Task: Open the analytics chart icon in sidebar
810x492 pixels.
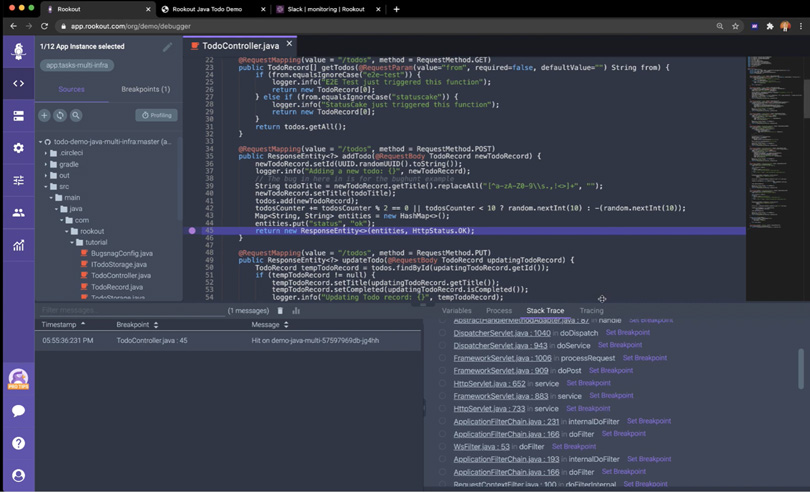Action: 19,245
